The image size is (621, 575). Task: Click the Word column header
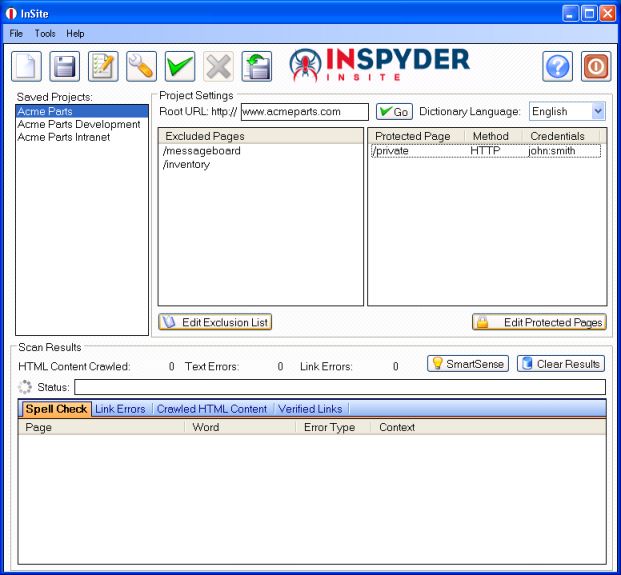click(240, 427)
